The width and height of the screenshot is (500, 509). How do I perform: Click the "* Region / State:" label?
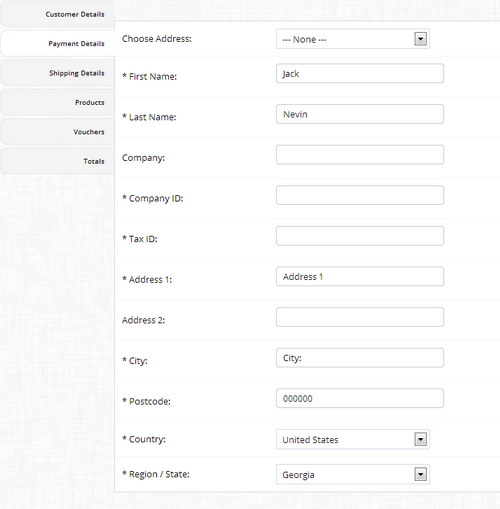coord(156,474)
